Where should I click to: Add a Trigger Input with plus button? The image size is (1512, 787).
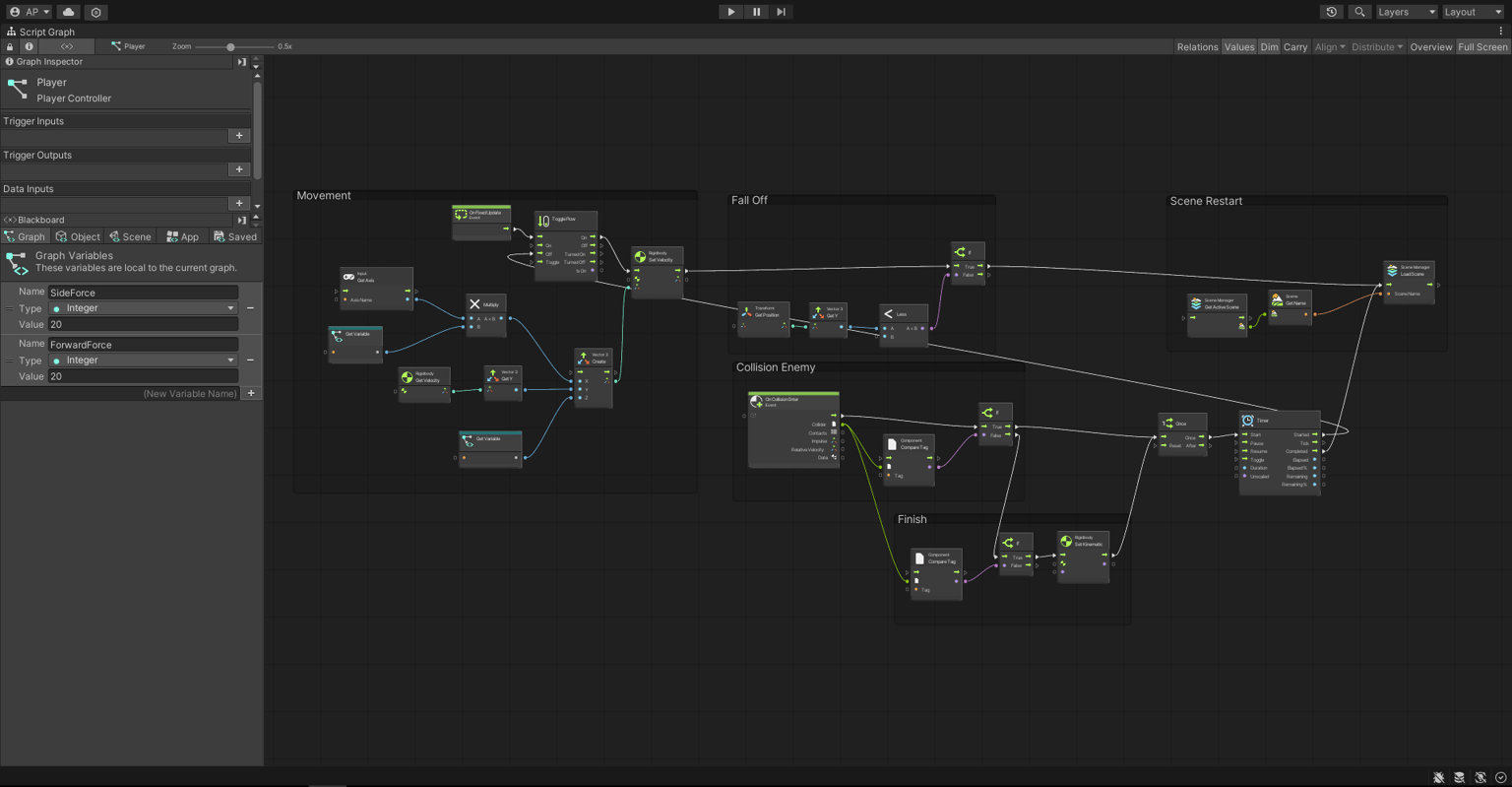pos(239,136)
